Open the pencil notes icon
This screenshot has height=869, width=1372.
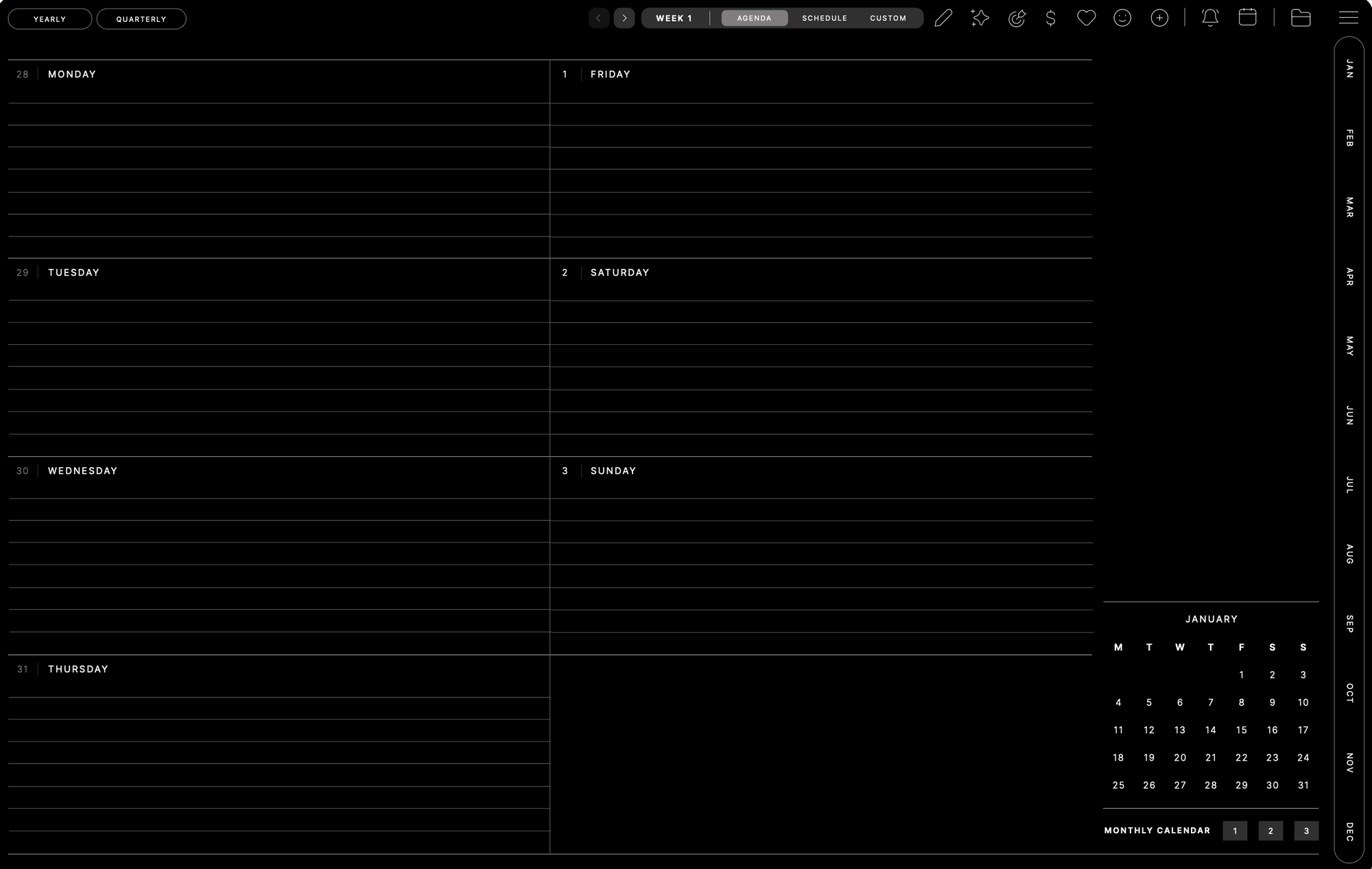click(x=943, y=18)
